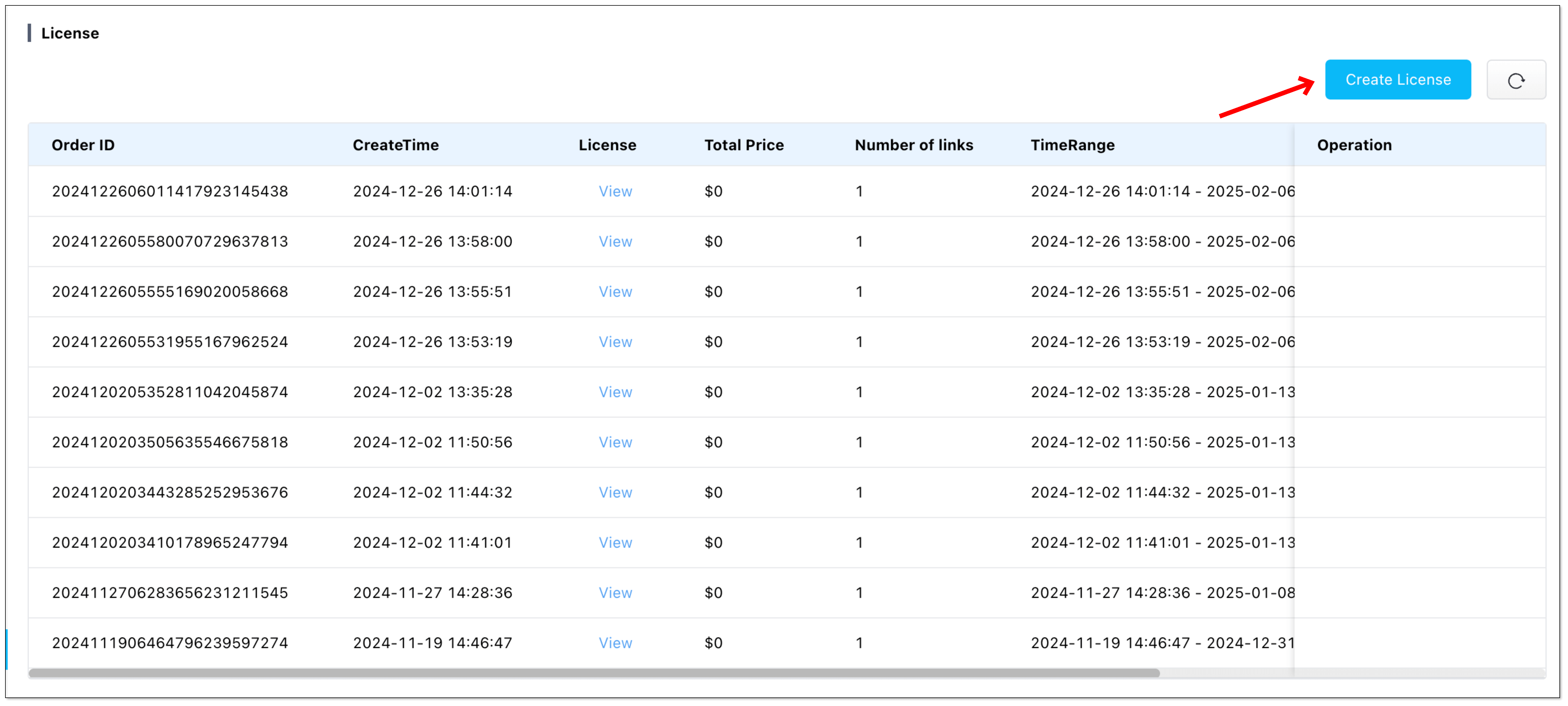The height and width of the screenshot is (706, 1568).
Task: Click View link for 2024-12-26 13:58:00 order
Action: pyautogui.click(x=615, y=242)
